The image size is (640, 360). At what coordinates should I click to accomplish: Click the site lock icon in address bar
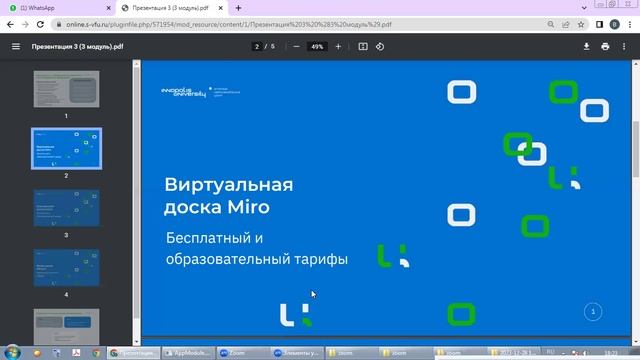(59, 24)
